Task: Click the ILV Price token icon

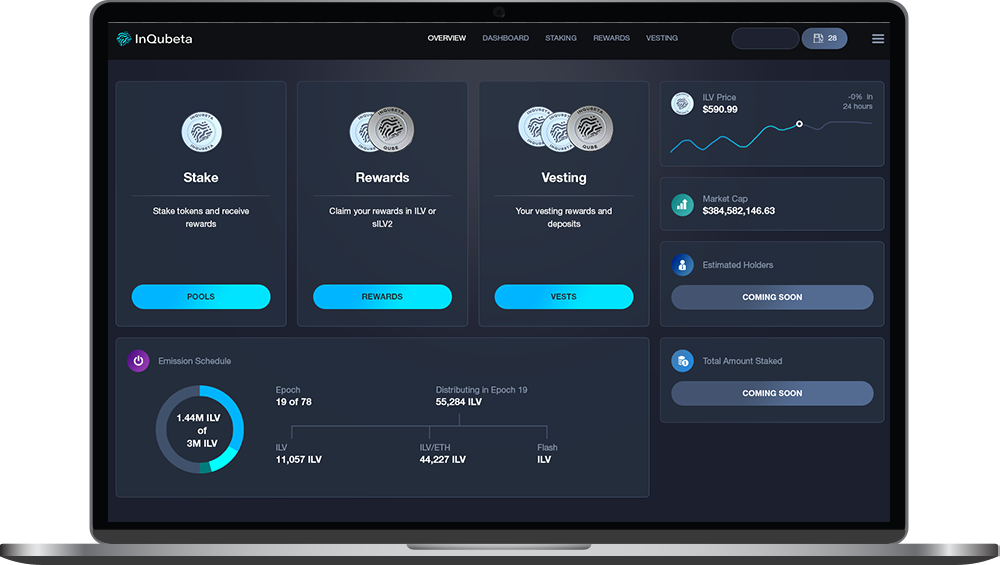Action: [x=682, y=103]
